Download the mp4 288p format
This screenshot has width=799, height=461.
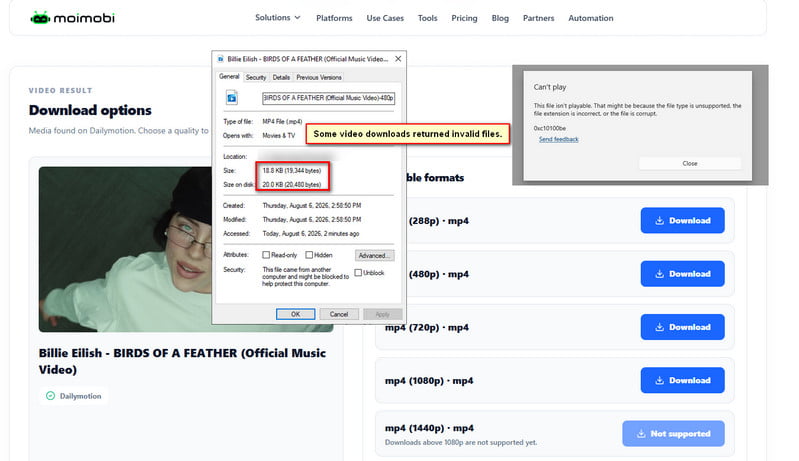[x=682, y=221]
